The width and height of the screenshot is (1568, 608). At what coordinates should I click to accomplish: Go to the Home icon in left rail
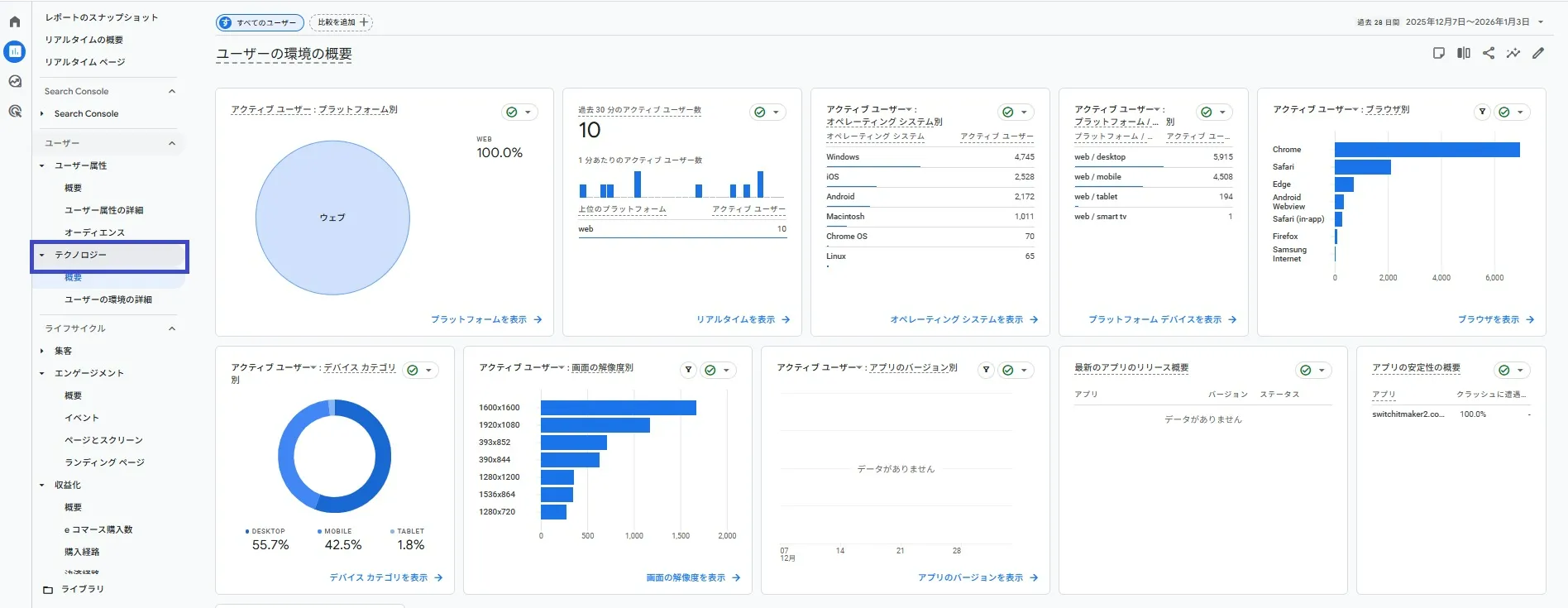[x=15, y=22]
